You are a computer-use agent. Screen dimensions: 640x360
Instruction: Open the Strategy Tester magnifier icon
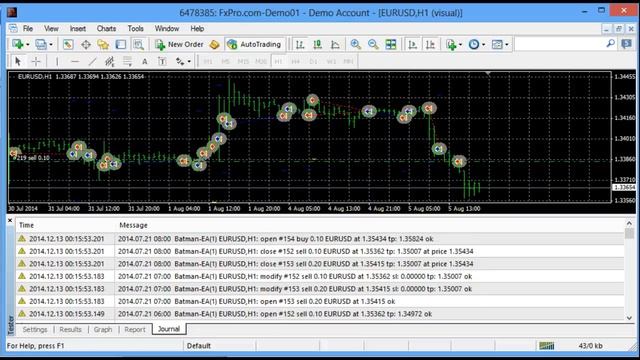[x=138, y=44]
